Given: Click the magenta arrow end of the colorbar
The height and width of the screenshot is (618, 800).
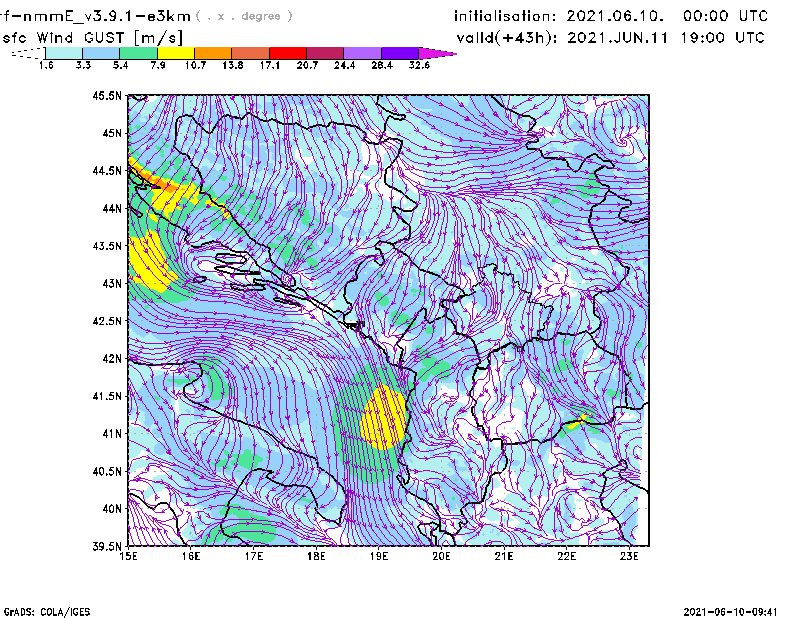Looking at the screenshot, I should [436, 53].
